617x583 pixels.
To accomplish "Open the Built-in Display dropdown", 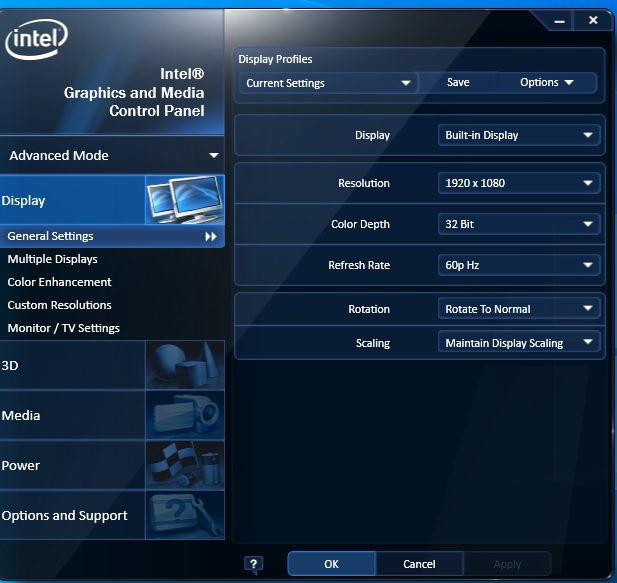I will click(519, 135).
